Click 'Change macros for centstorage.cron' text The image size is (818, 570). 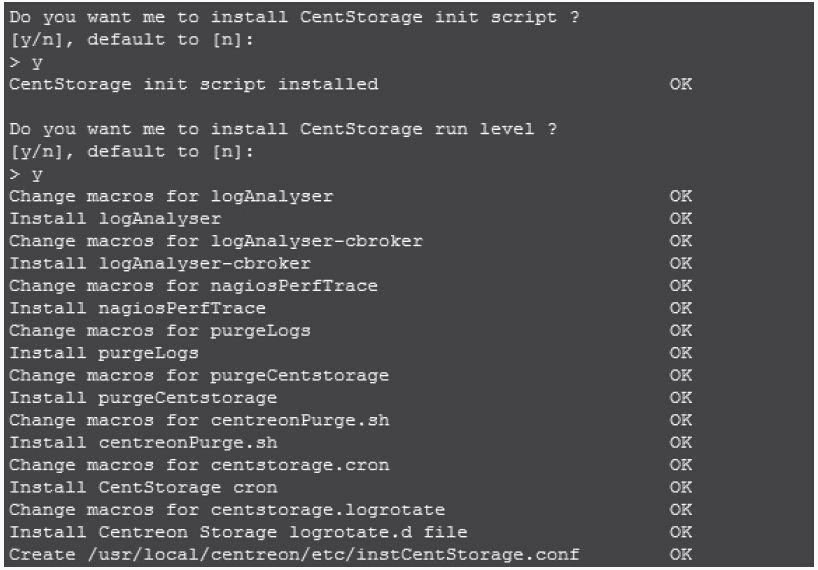[199, 465]
